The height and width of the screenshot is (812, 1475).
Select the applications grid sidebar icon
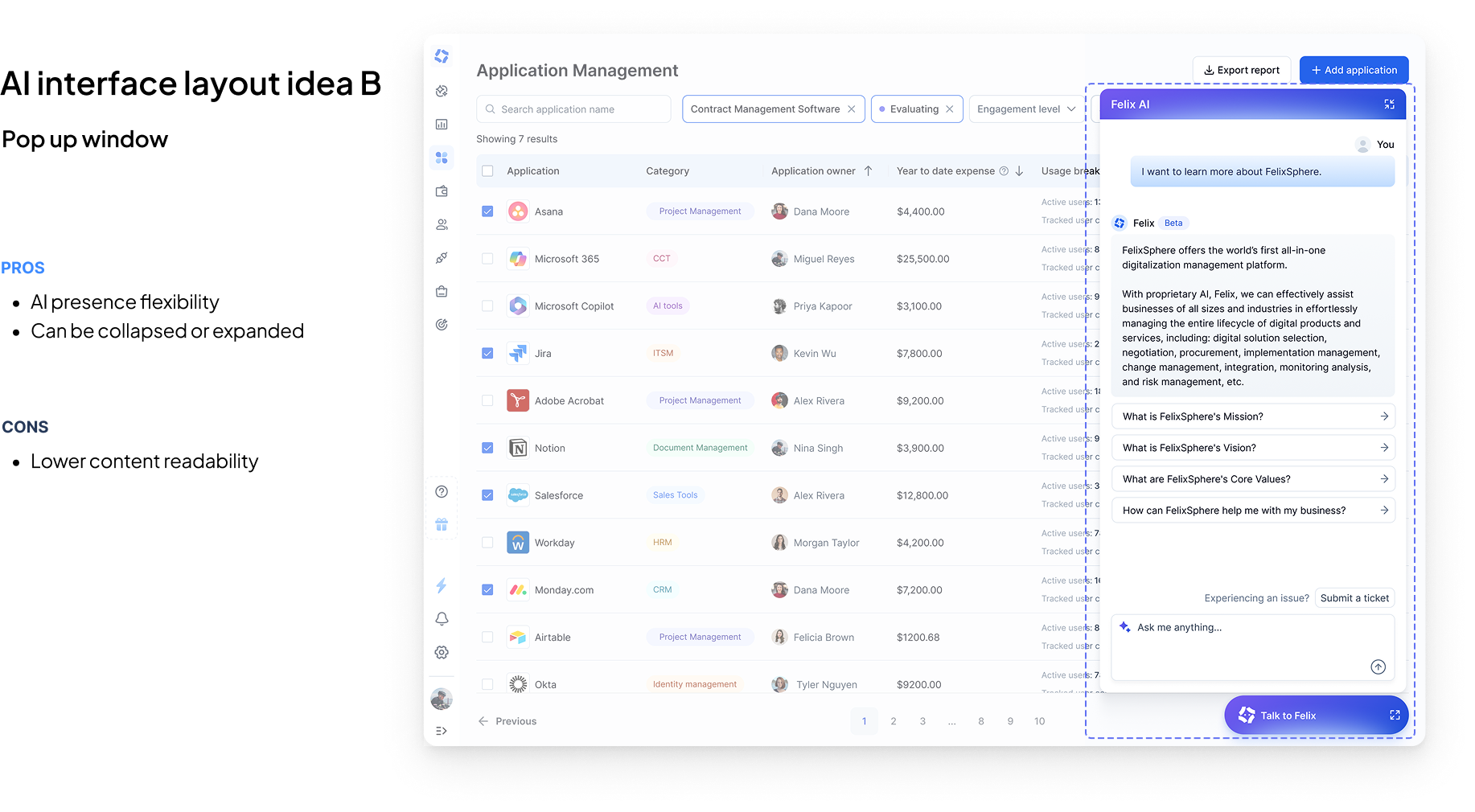[442, 158]
